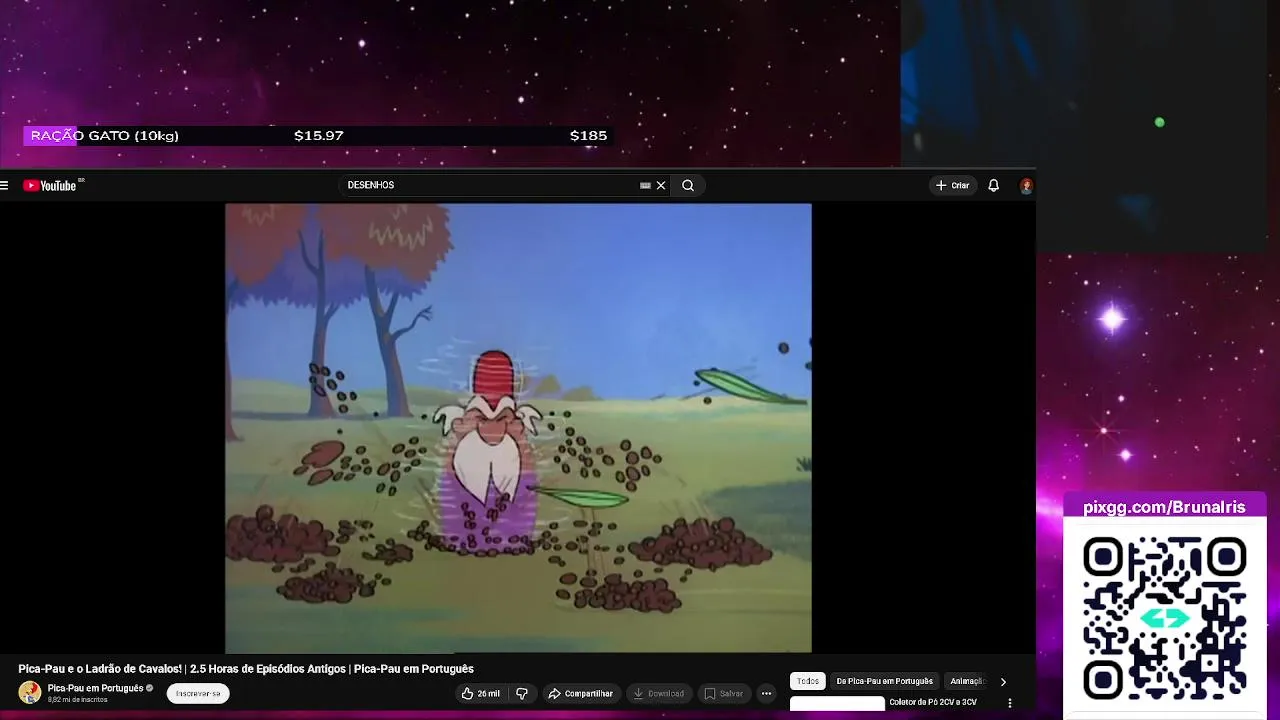Select the Todos filter chip
This screenshot has height=720, width=1280.
[808, 681]
